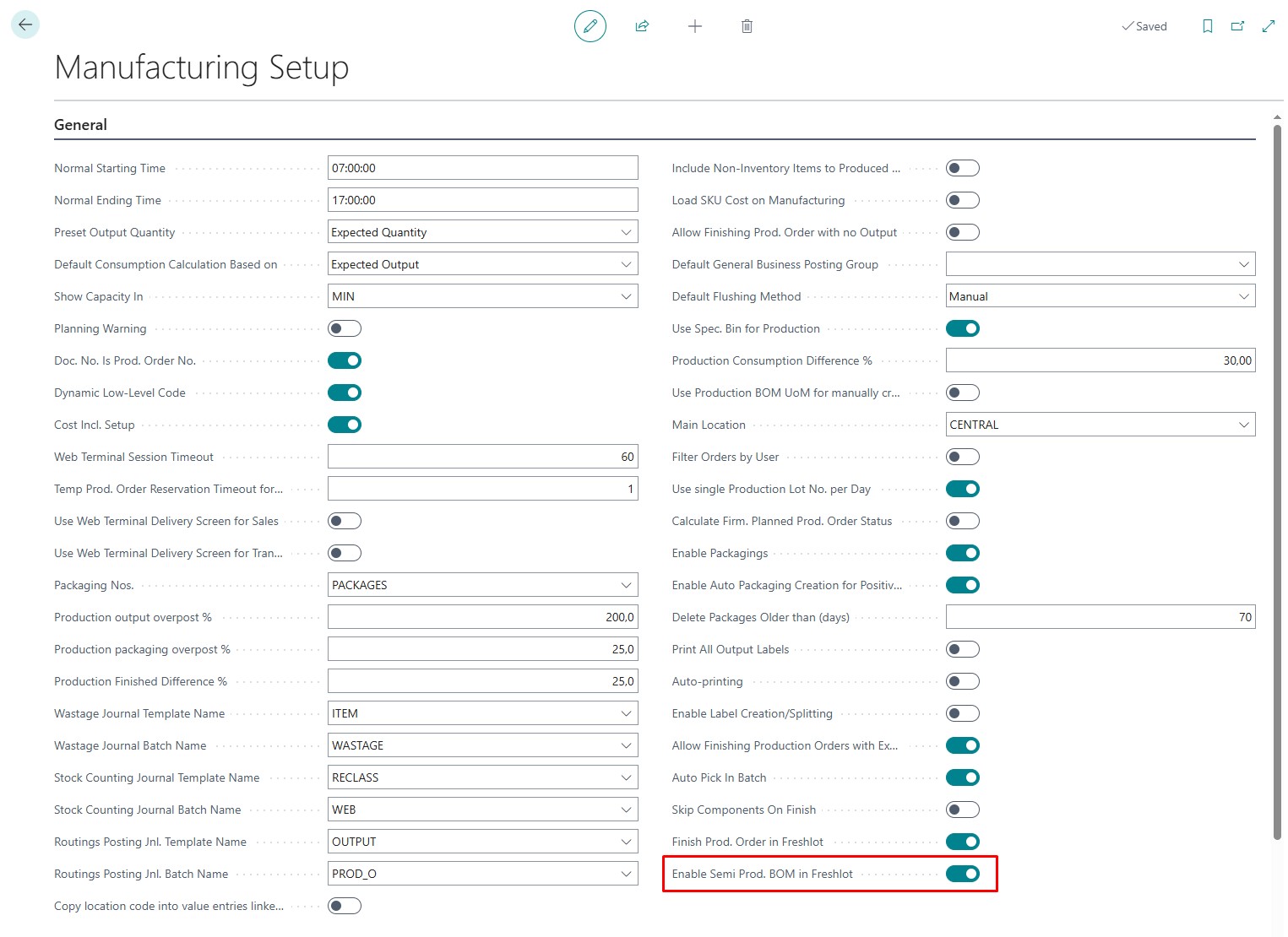The image size is (1288, 937).
Task: Toggle Cost Incl. Setup switch
Action: coord(345,425)
